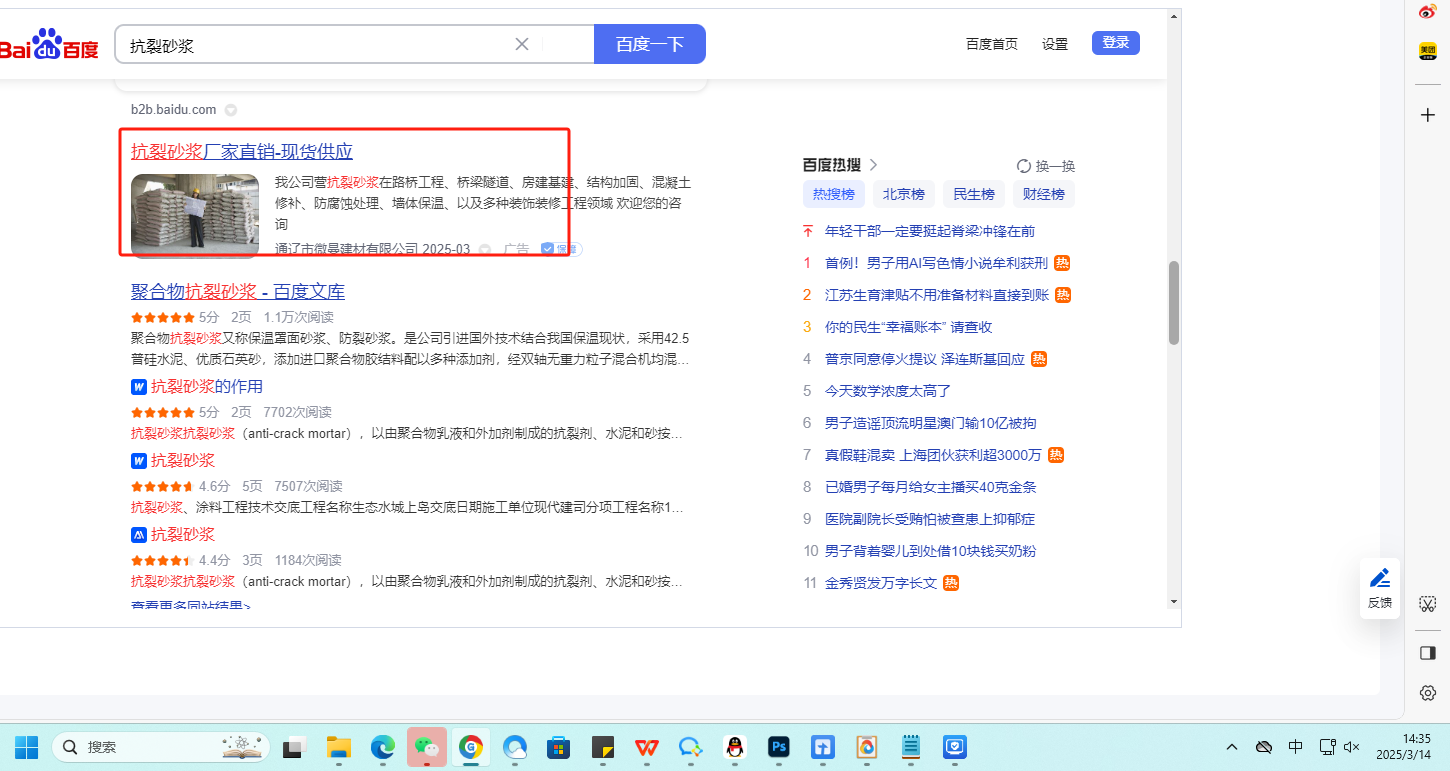Expand the arrow next to b2b.baidu.com
Viewport: 1450px width, 771px height.
click(x=231, y=110)
